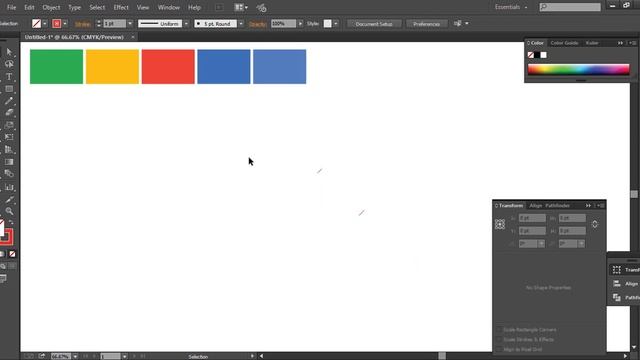Toggle constrain width and height proportions link
Image resolution: width=640 pixels, height=360 pixels.
point(595,224)
